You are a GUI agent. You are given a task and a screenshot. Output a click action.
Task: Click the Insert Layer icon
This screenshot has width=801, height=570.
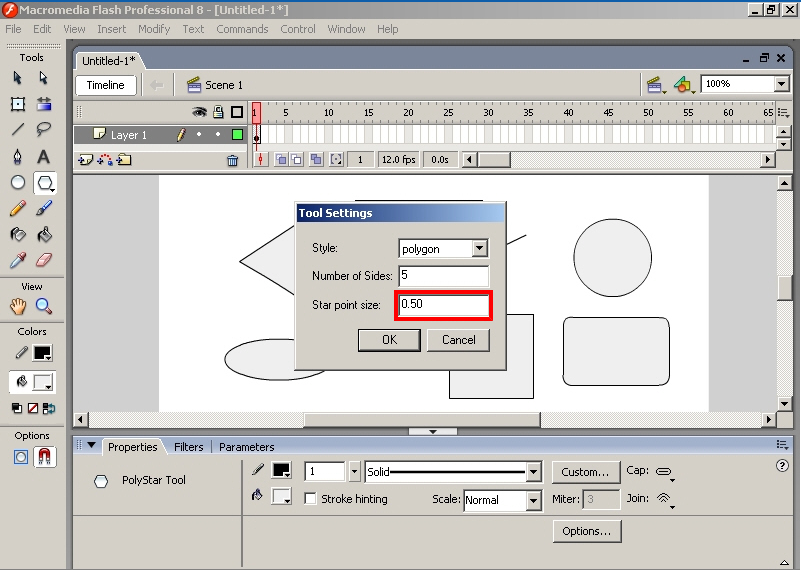[85, 160]
